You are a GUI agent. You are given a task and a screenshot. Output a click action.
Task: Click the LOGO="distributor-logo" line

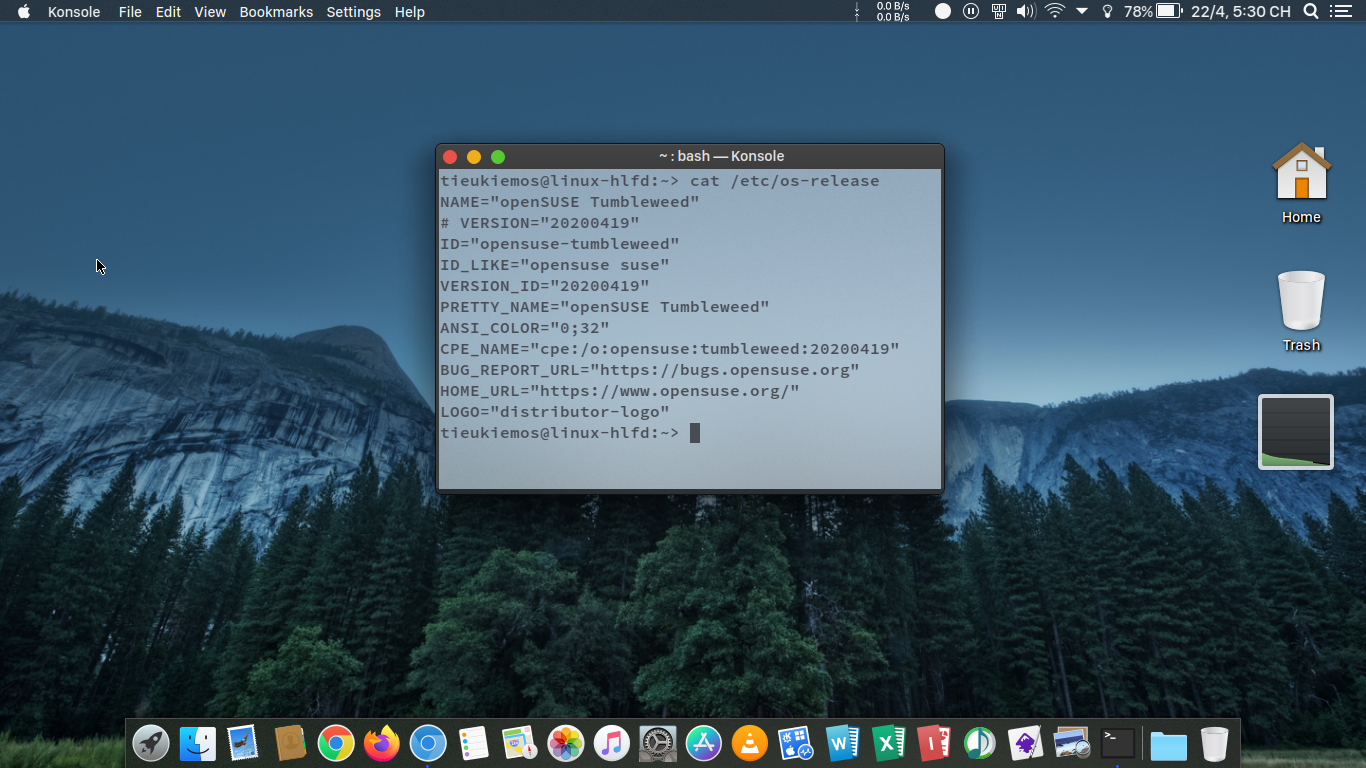pos(555,412)
